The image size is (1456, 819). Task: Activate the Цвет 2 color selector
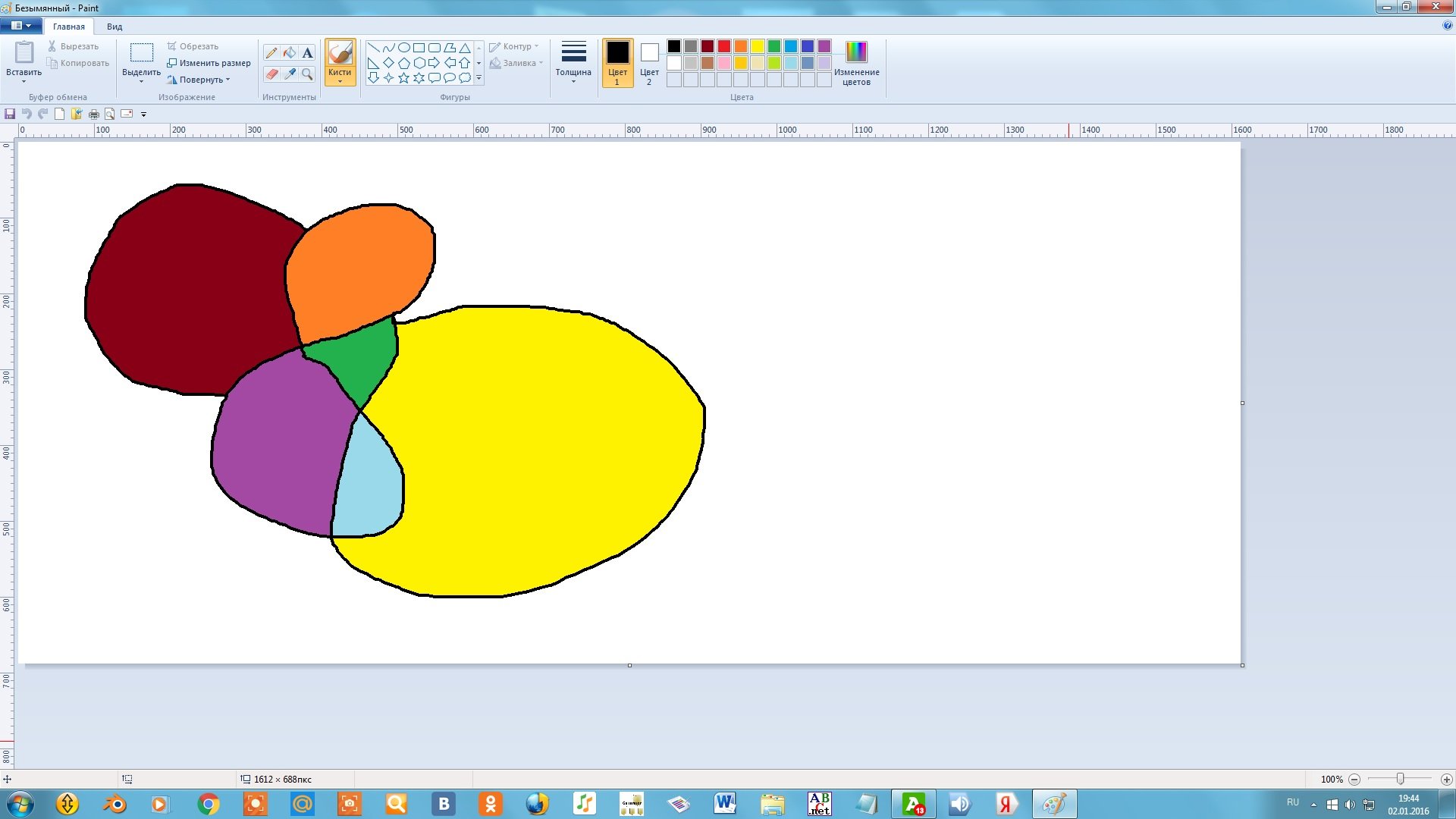coord(649,63)
